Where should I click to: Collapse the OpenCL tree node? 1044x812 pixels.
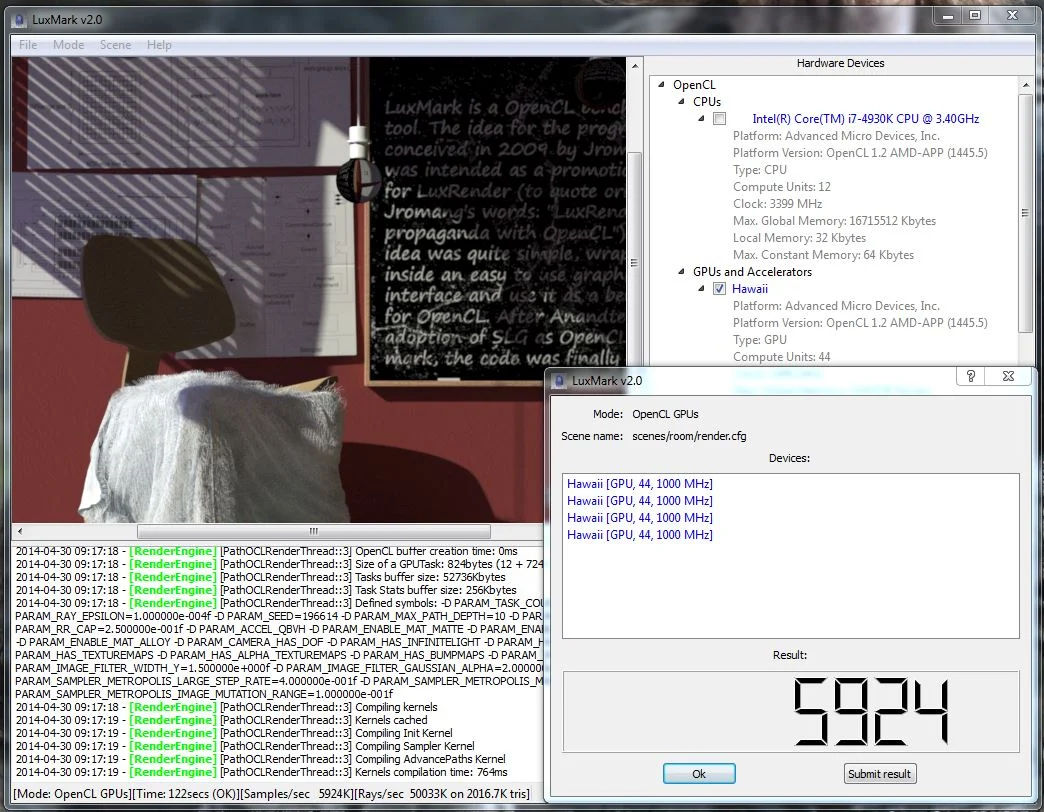tap(661, 85)
